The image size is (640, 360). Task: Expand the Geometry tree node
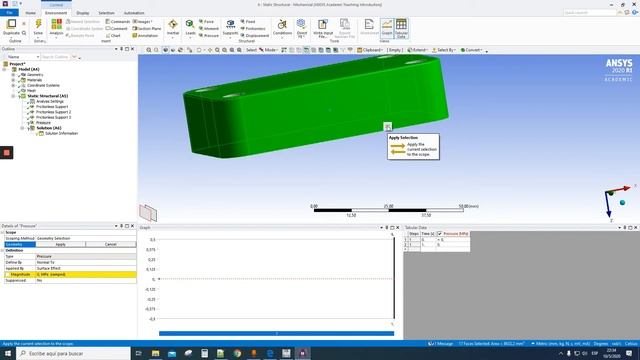tap(13, 75)
